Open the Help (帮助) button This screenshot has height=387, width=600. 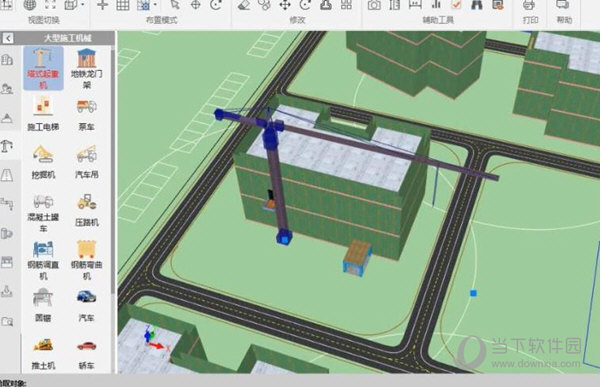(x=564, y=11)
